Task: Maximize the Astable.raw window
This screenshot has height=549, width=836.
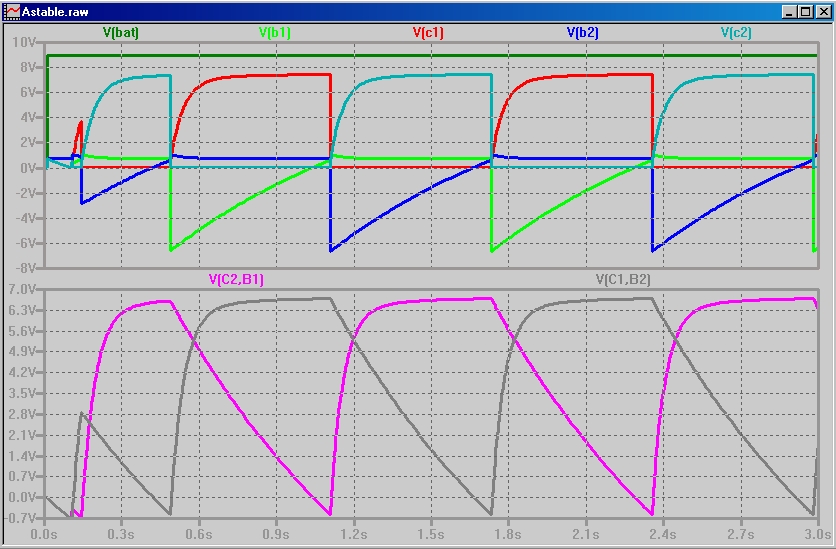Action: point(806,12)
